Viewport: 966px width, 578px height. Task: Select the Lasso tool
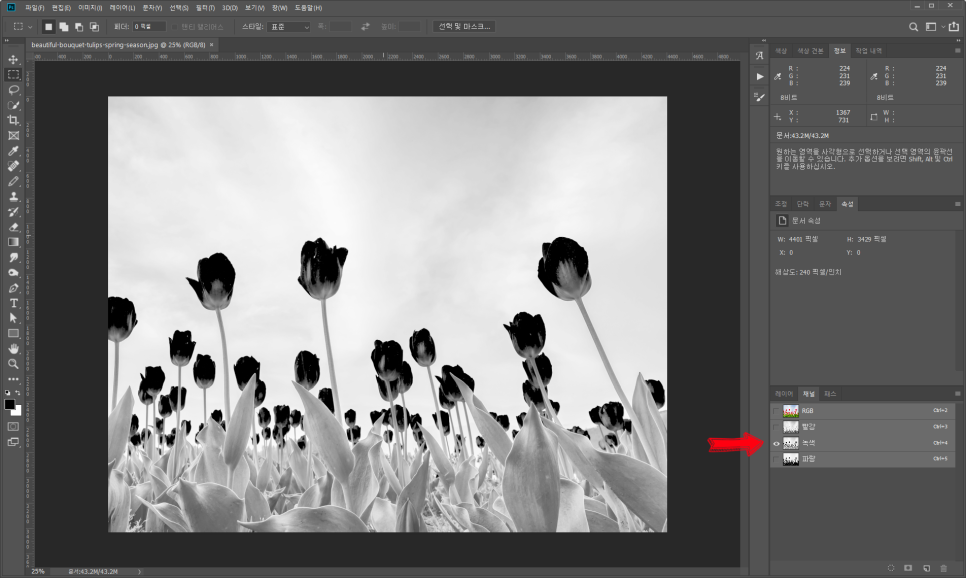coord(13,89)
